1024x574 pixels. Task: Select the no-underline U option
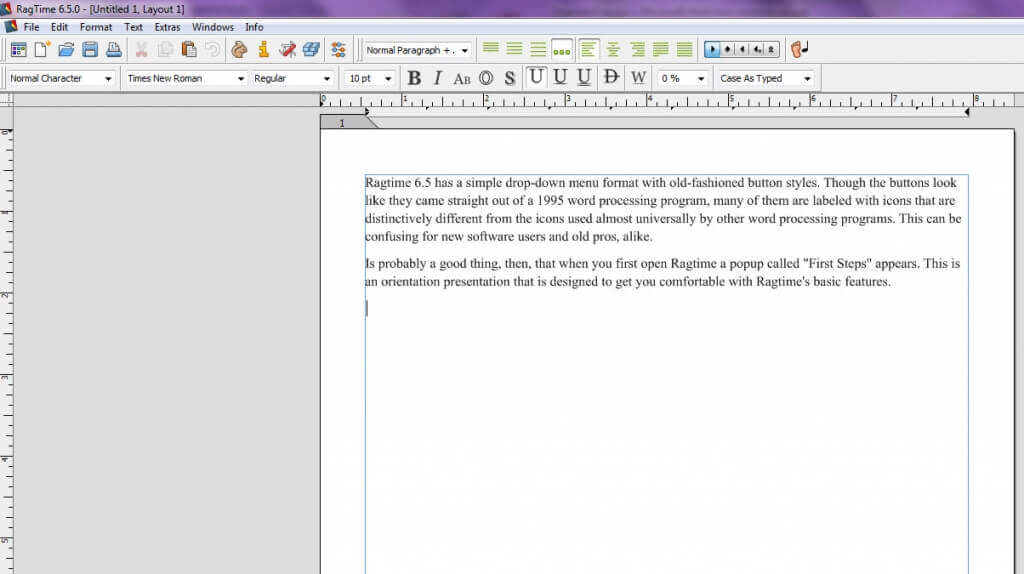click(536, 77)
